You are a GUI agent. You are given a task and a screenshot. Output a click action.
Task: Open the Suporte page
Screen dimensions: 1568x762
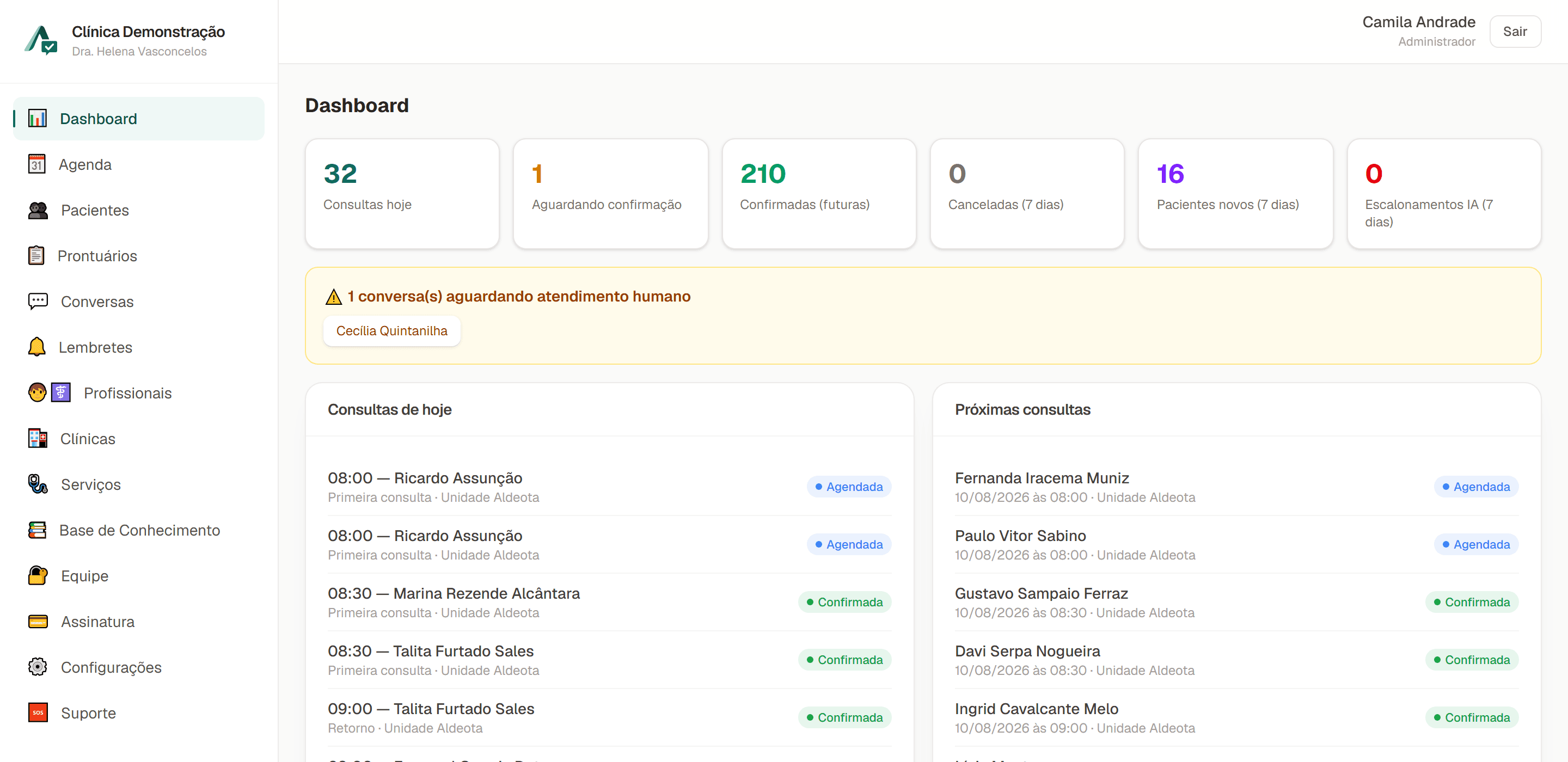(x=139, y=712)
